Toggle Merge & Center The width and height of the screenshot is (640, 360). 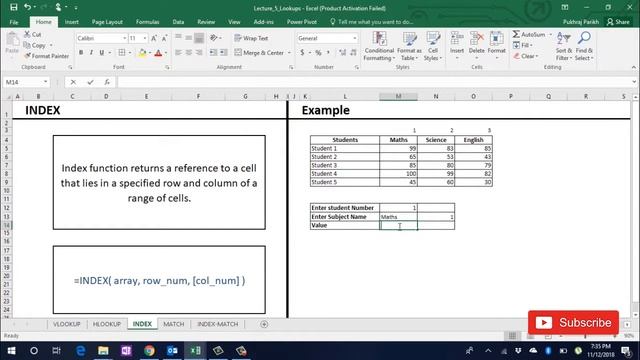click(x=259, y=53)
